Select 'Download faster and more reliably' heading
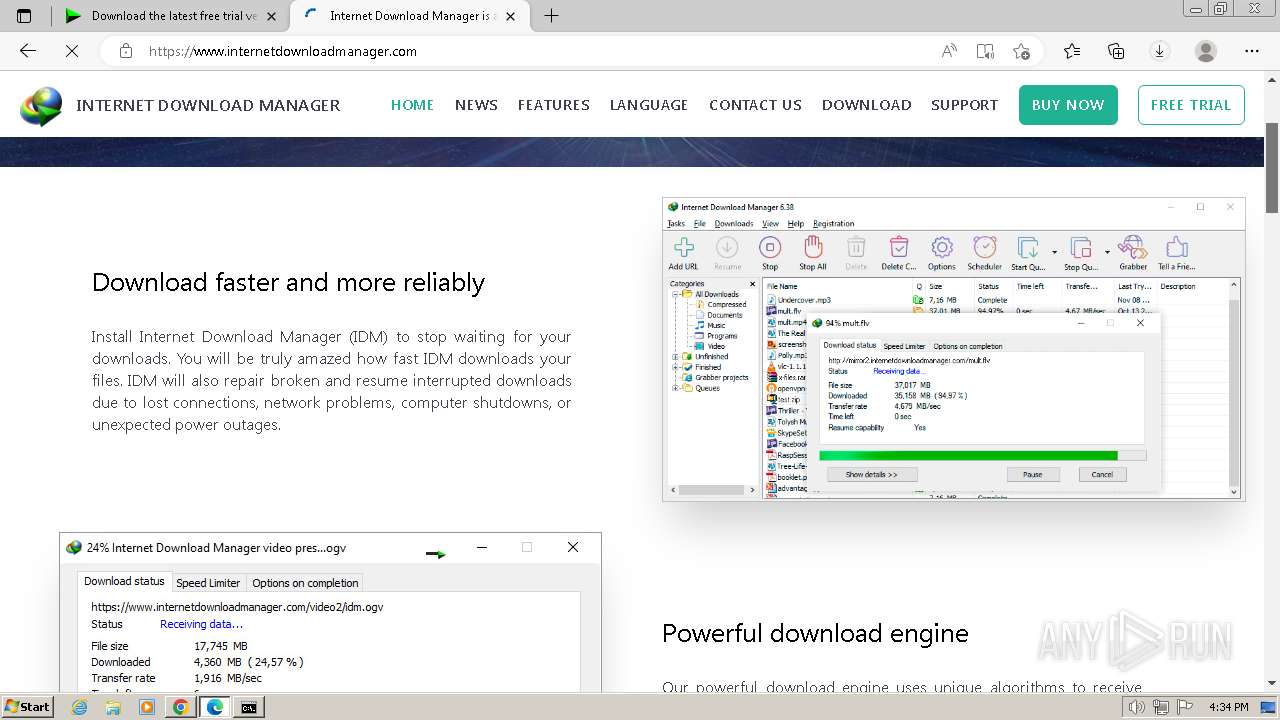This screenshot has height=720, width=1280. click(288, 282)
